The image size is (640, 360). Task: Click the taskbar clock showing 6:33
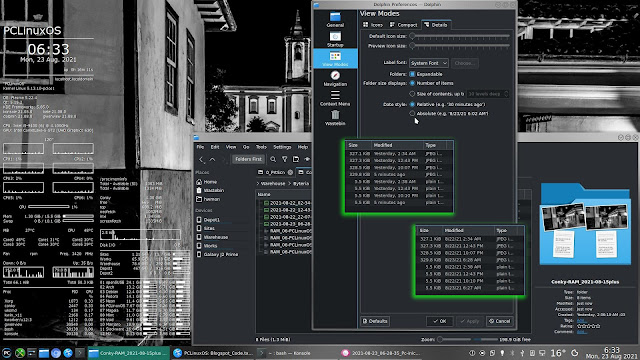click(611, 353)
